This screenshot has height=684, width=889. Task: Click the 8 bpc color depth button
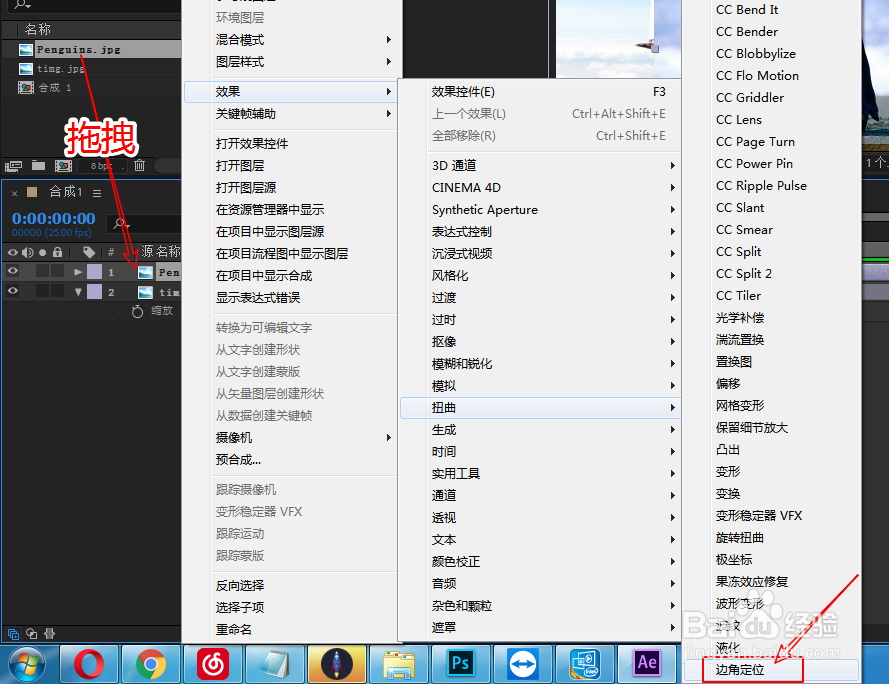point(101,166)
